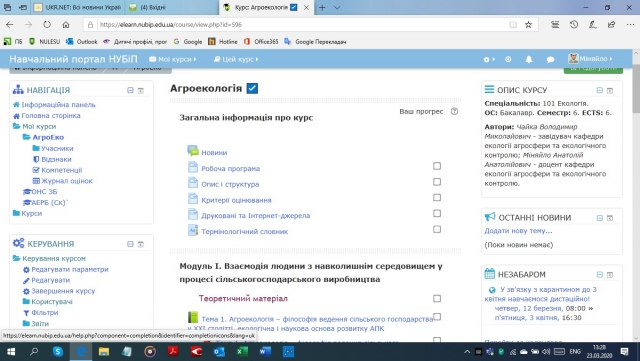The height and width of the screenshot is (361, 640).
Task: Switch to (4) Вхідні browser tab
Action: [x=171, y=7]
